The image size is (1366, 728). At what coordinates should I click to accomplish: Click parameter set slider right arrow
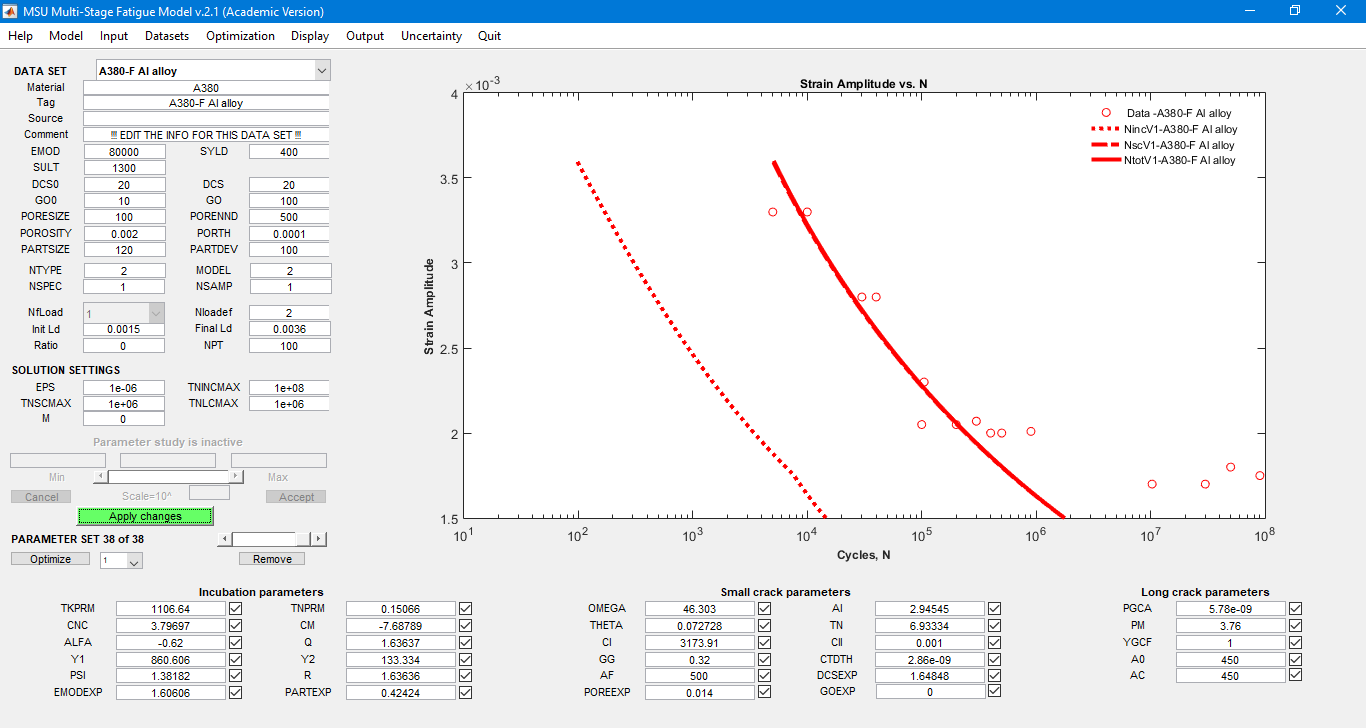pos(319,539)
